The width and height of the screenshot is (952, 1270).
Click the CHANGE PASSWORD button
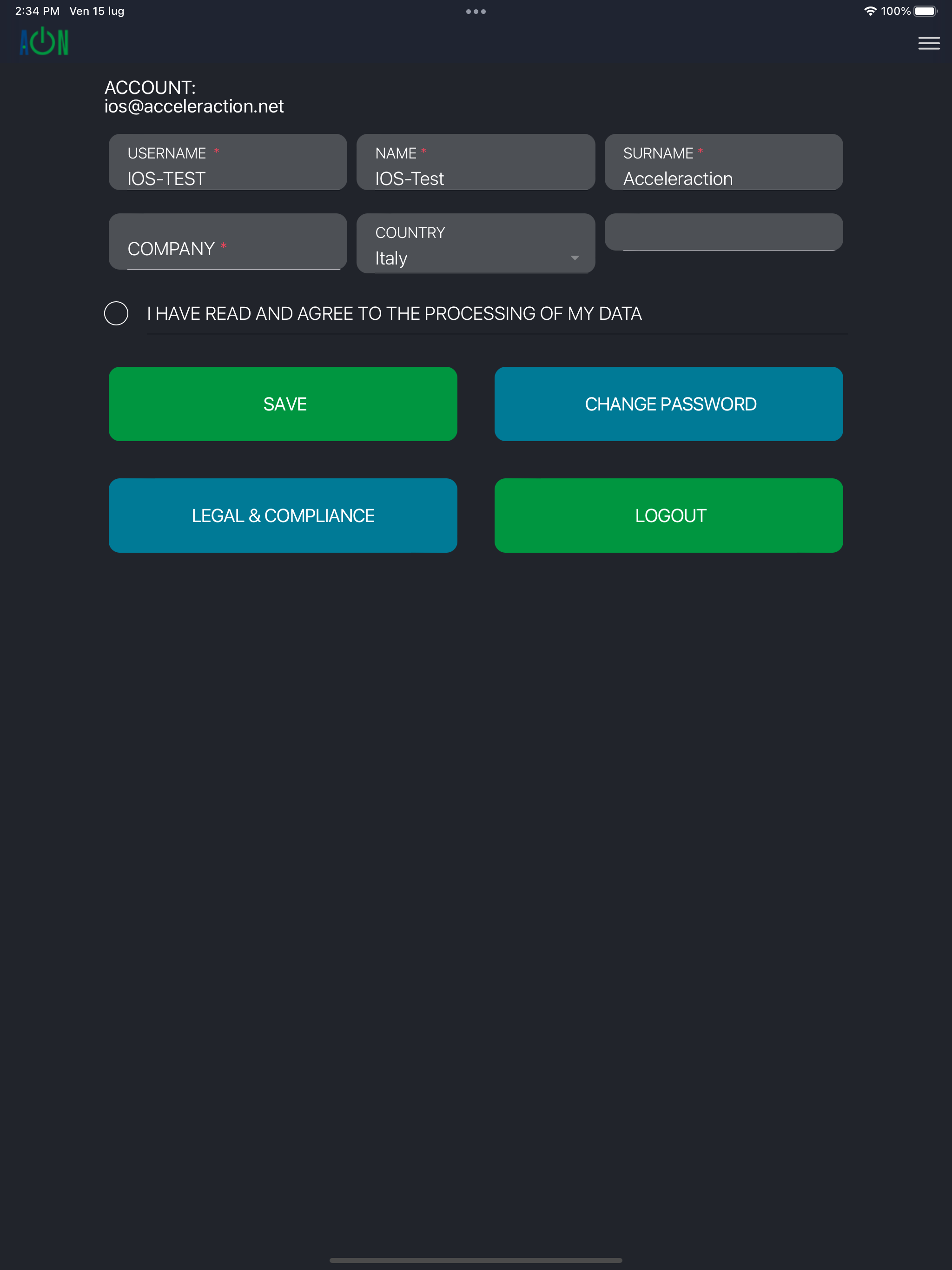pyautogui.click(x=669, y=404)
